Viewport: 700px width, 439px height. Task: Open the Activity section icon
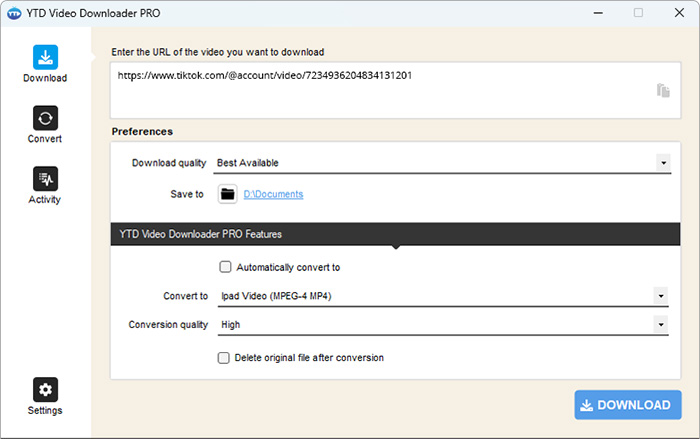(x=45, y=179)
